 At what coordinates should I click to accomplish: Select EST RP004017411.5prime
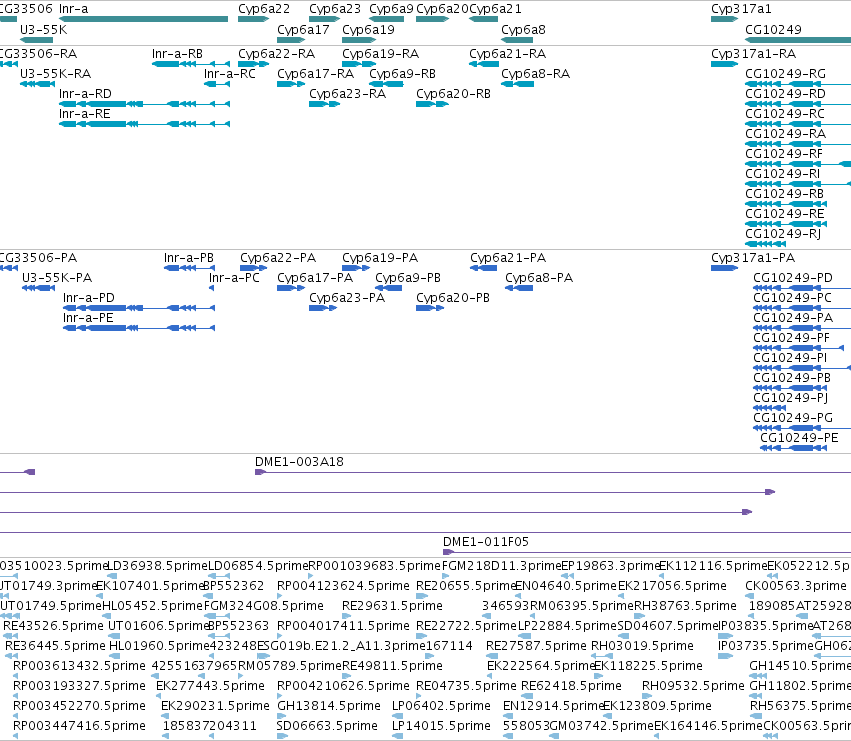pos(280,636)
